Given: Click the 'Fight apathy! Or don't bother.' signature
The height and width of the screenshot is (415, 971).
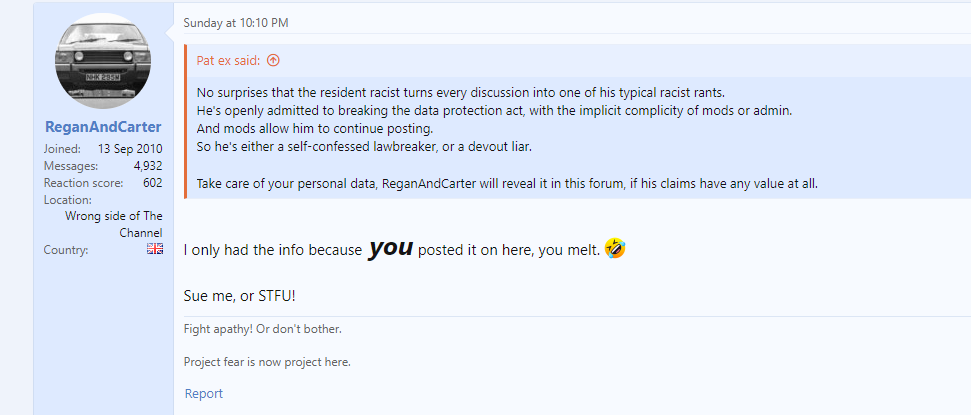Looking at the screenshot, I should [x=263, y=329].
